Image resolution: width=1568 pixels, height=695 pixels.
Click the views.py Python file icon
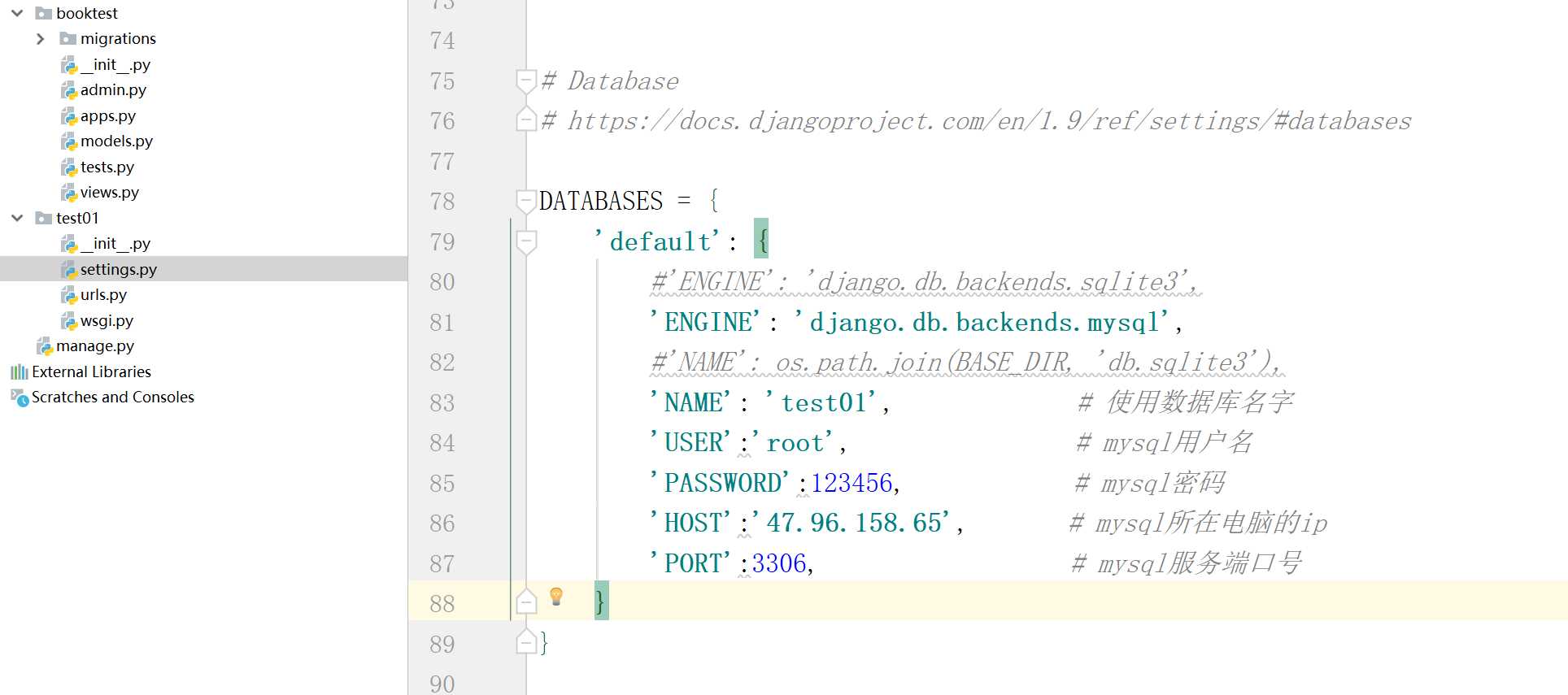[69, 193]
